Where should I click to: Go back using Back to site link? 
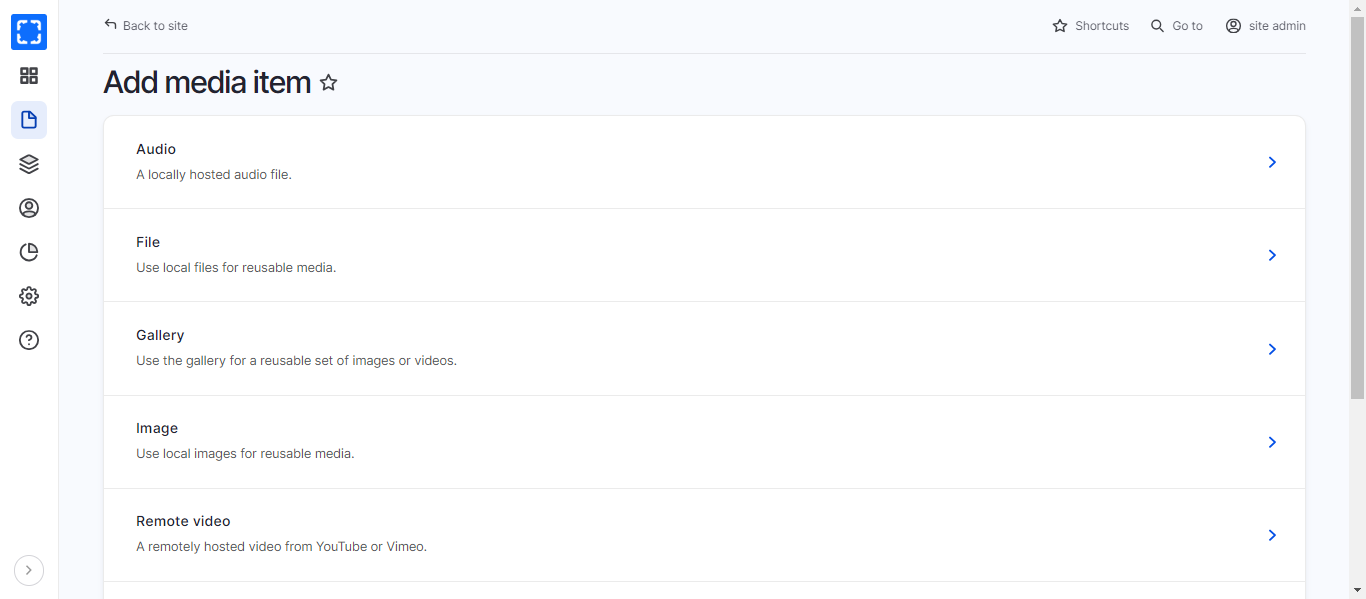146,26
